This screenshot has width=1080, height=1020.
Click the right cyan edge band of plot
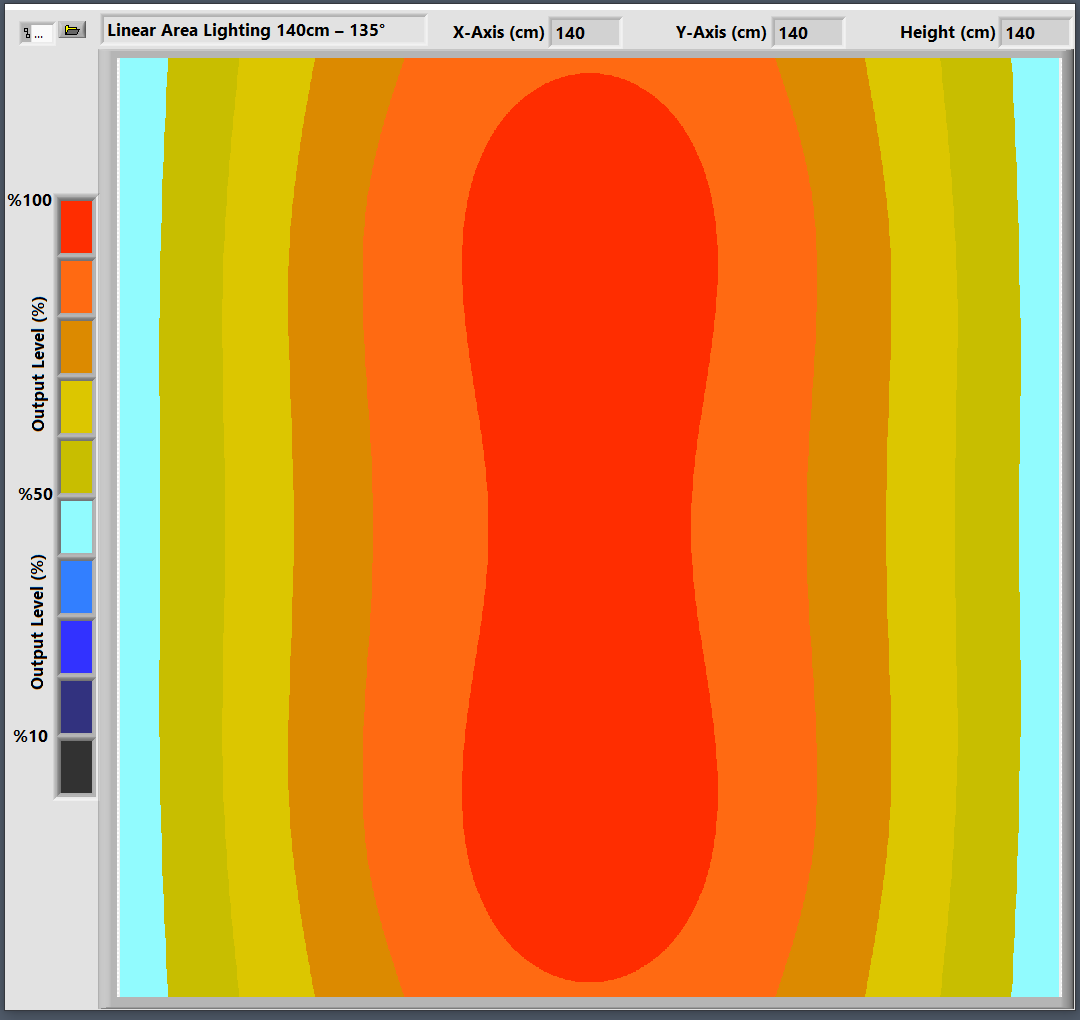coord(1038,520)
